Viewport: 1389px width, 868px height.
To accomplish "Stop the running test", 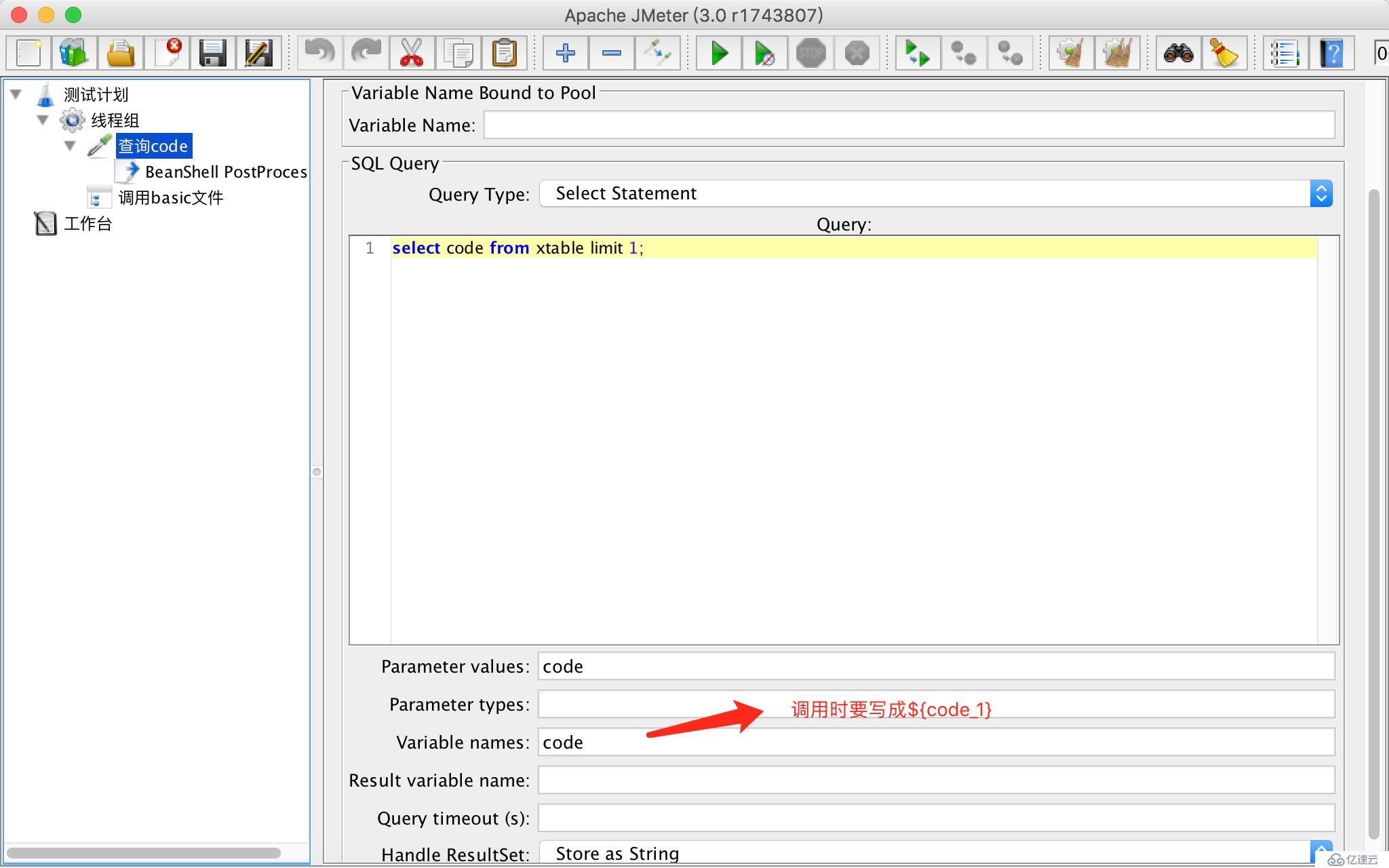I will [x=811, y=53].
